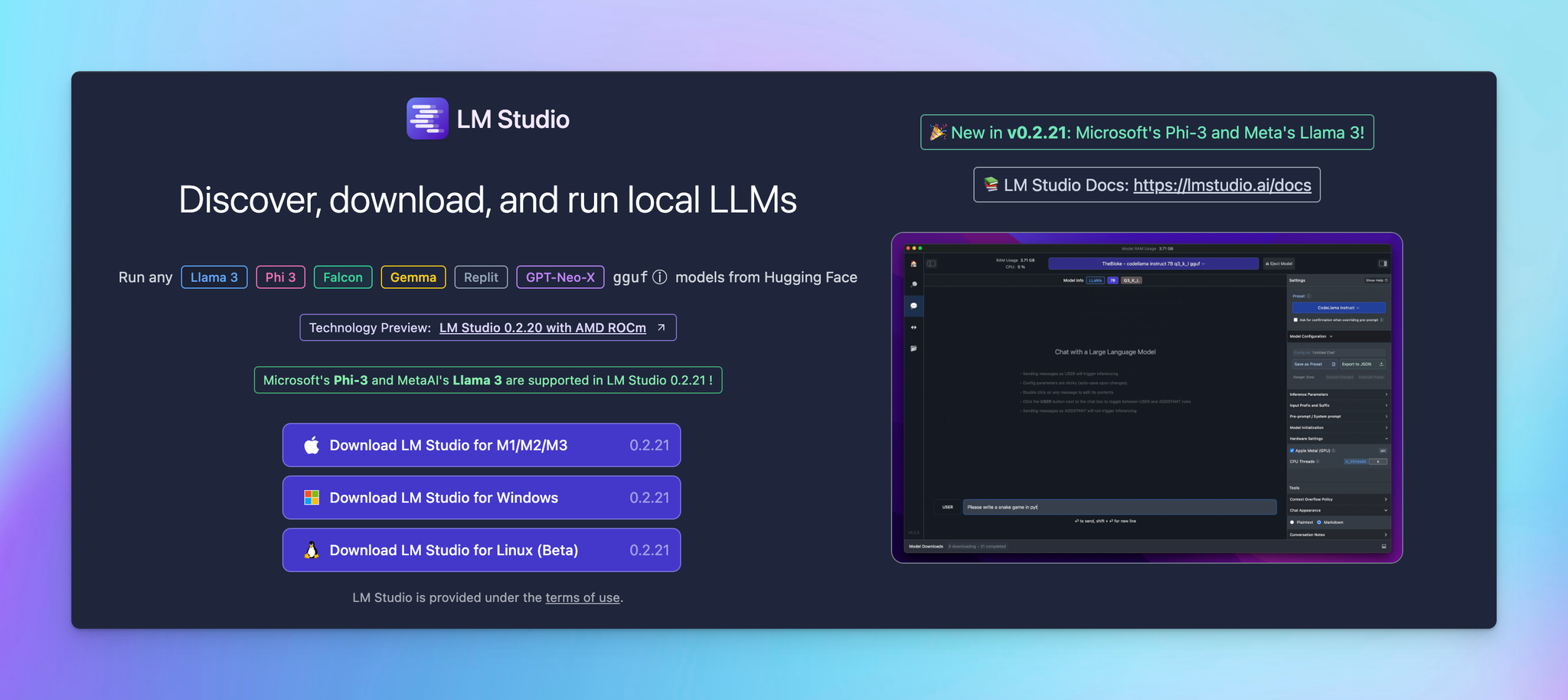The height and width of the screenshot is (700, 1568).
Task: Click Export to JSON in the app preview
Action: coord(1362,365)
